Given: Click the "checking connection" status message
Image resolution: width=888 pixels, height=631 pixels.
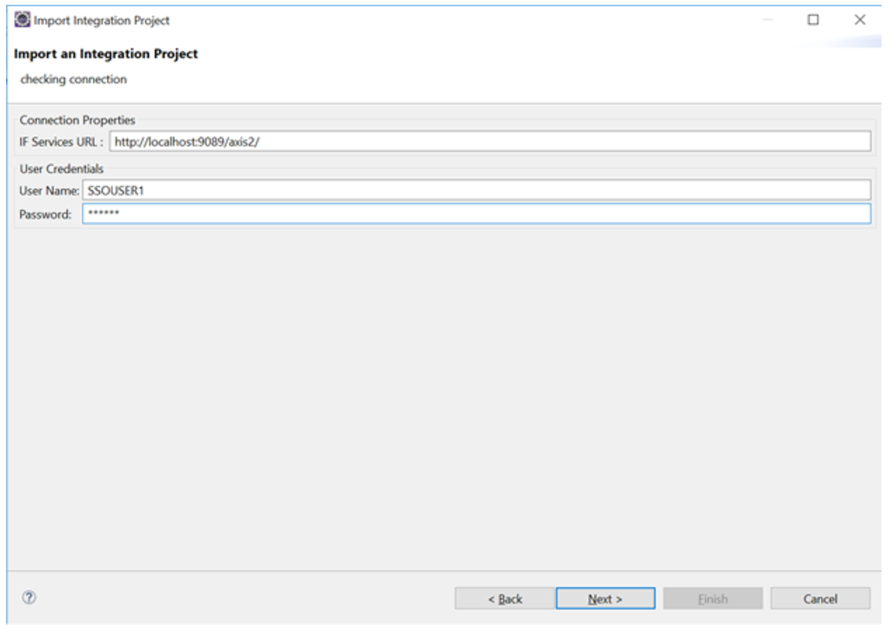Looking at the screenshot, I should [73, 80].
